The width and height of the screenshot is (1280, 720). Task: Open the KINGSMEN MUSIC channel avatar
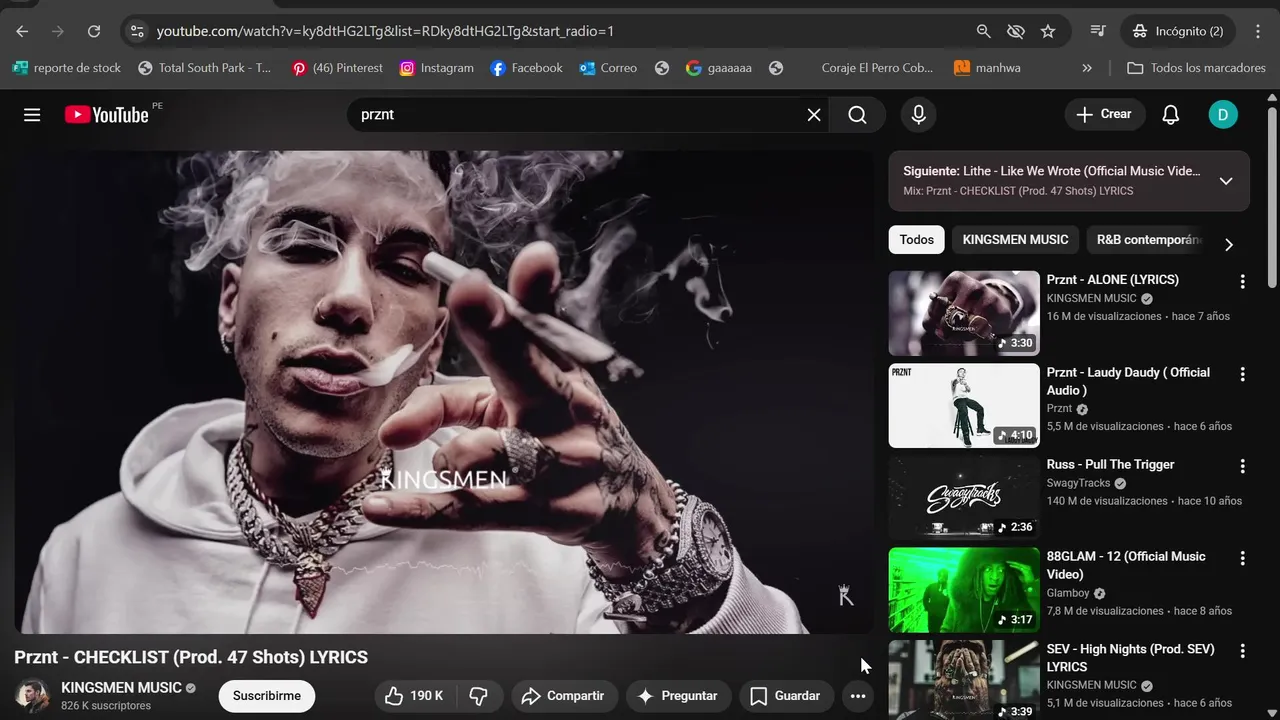coord(32,696)
